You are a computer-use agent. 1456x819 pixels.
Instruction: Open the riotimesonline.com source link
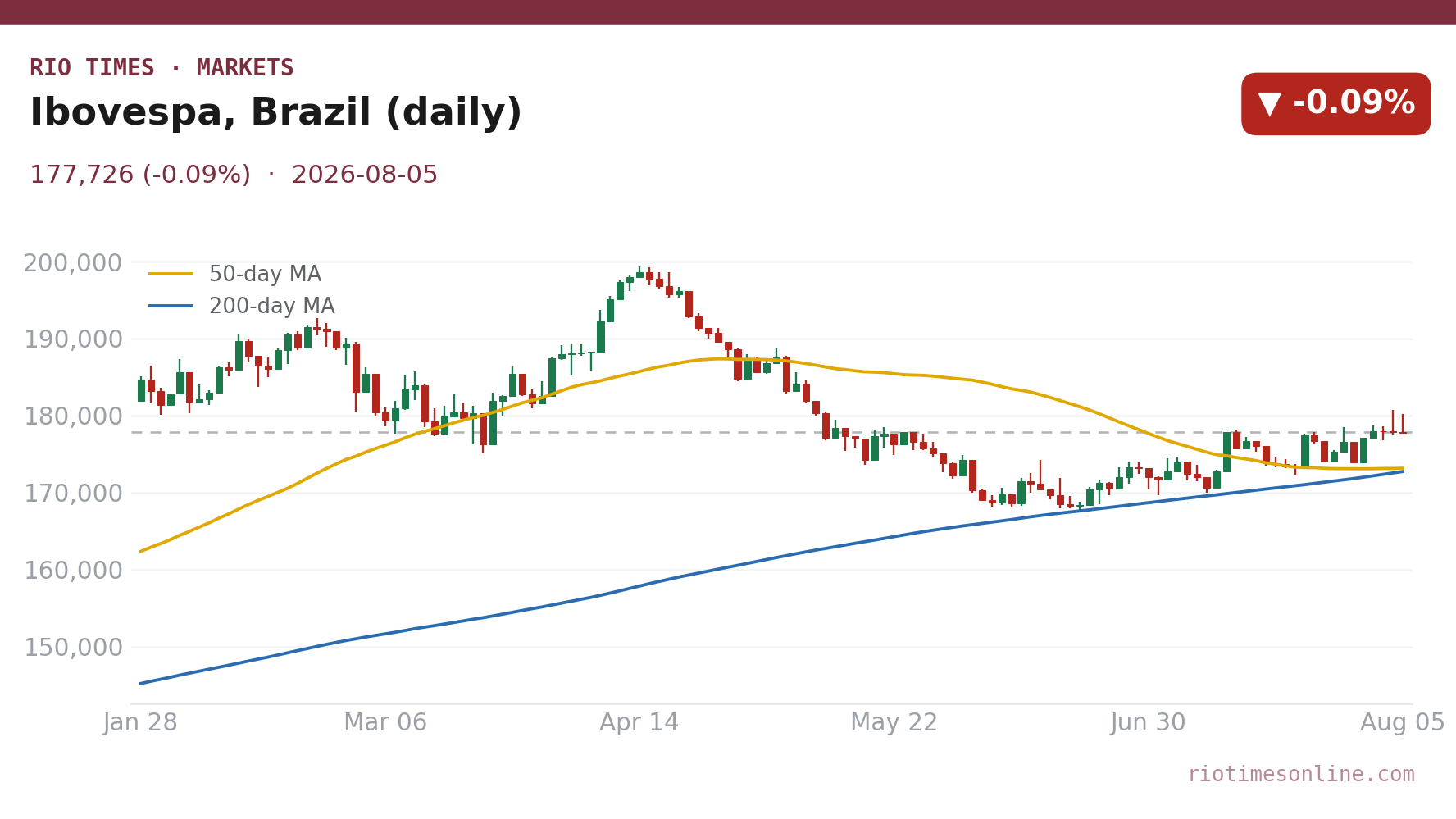click(x=1301, y=775)
